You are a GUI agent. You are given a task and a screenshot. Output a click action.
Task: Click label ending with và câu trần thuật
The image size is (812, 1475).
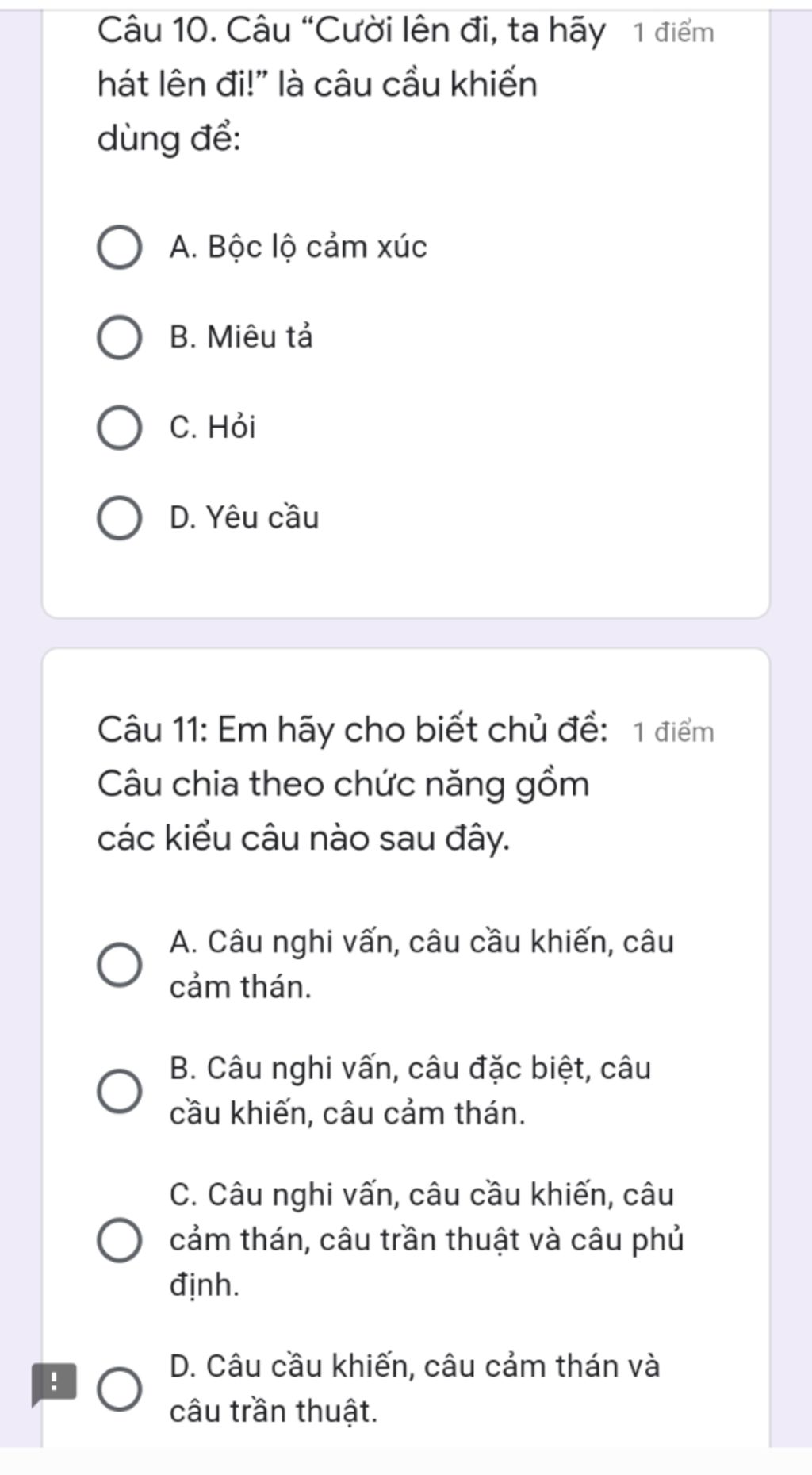(415, 1389)
